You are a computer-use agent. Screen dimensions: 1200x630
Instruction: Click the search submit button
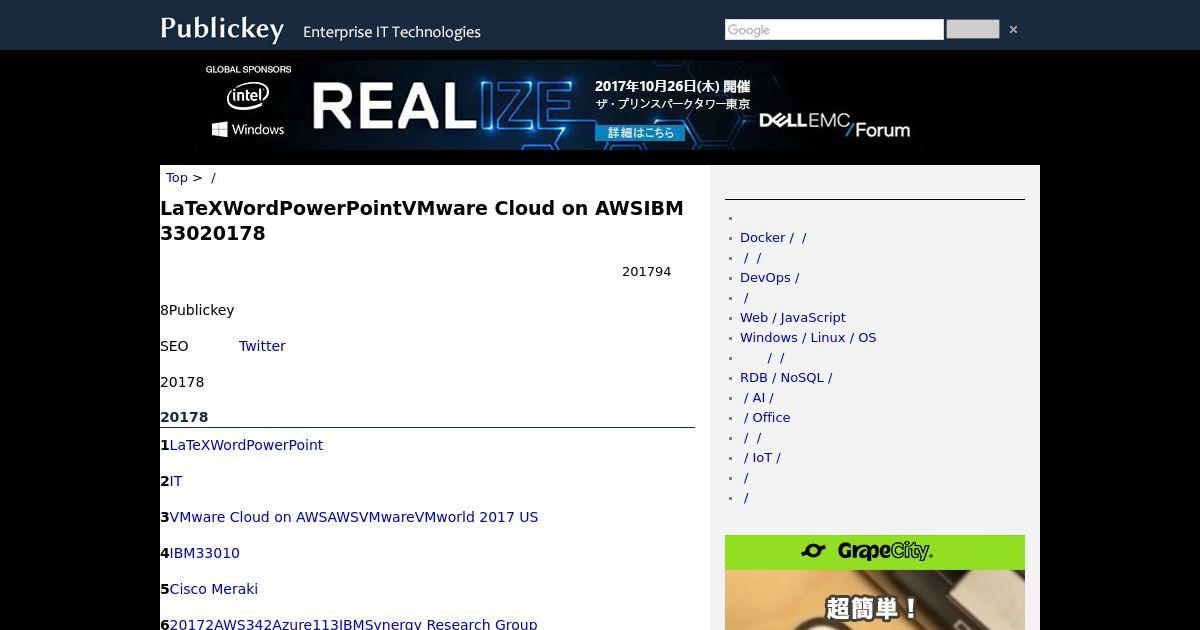tap(972, 30)
